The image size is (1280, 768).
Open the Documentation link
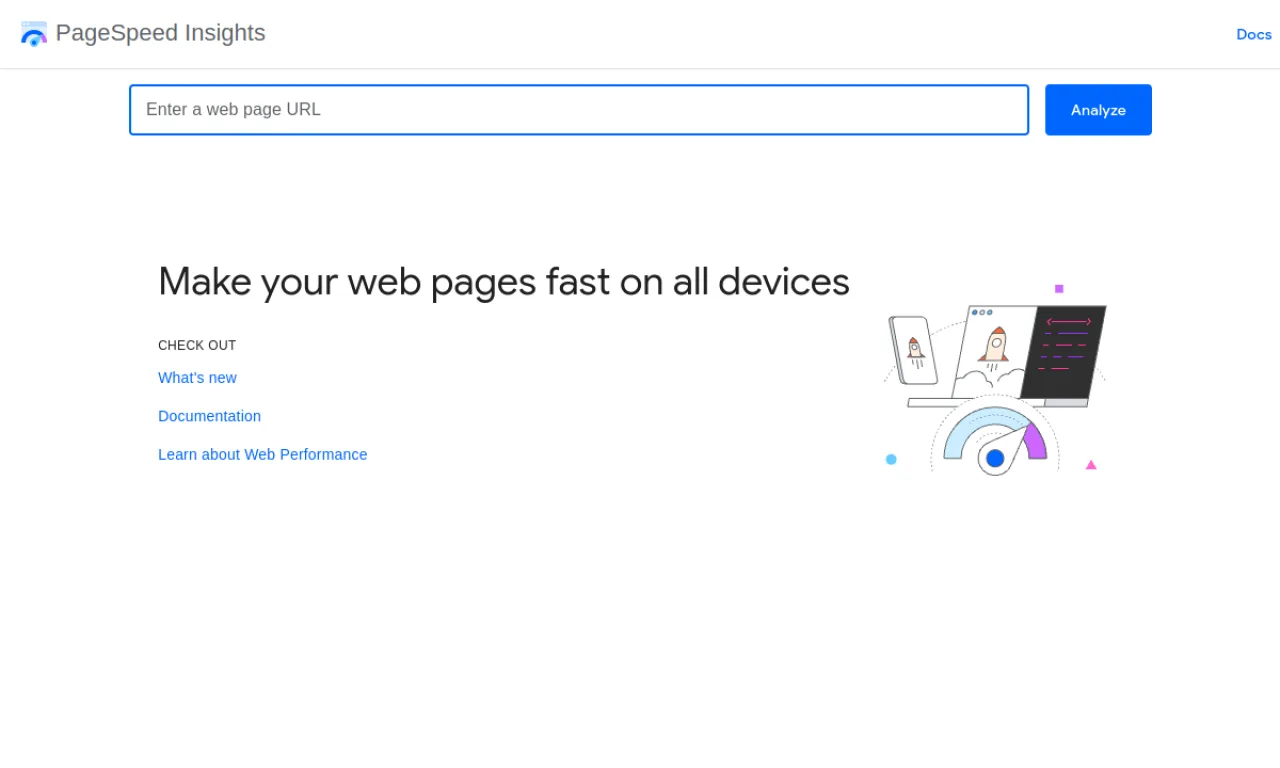tap(209, 416)
